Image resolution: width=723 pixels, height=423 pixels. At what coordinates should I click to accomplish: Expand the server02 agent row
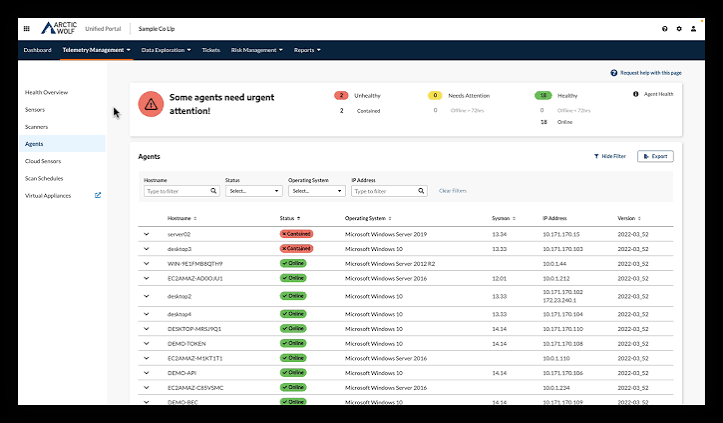tap(146, 234)
